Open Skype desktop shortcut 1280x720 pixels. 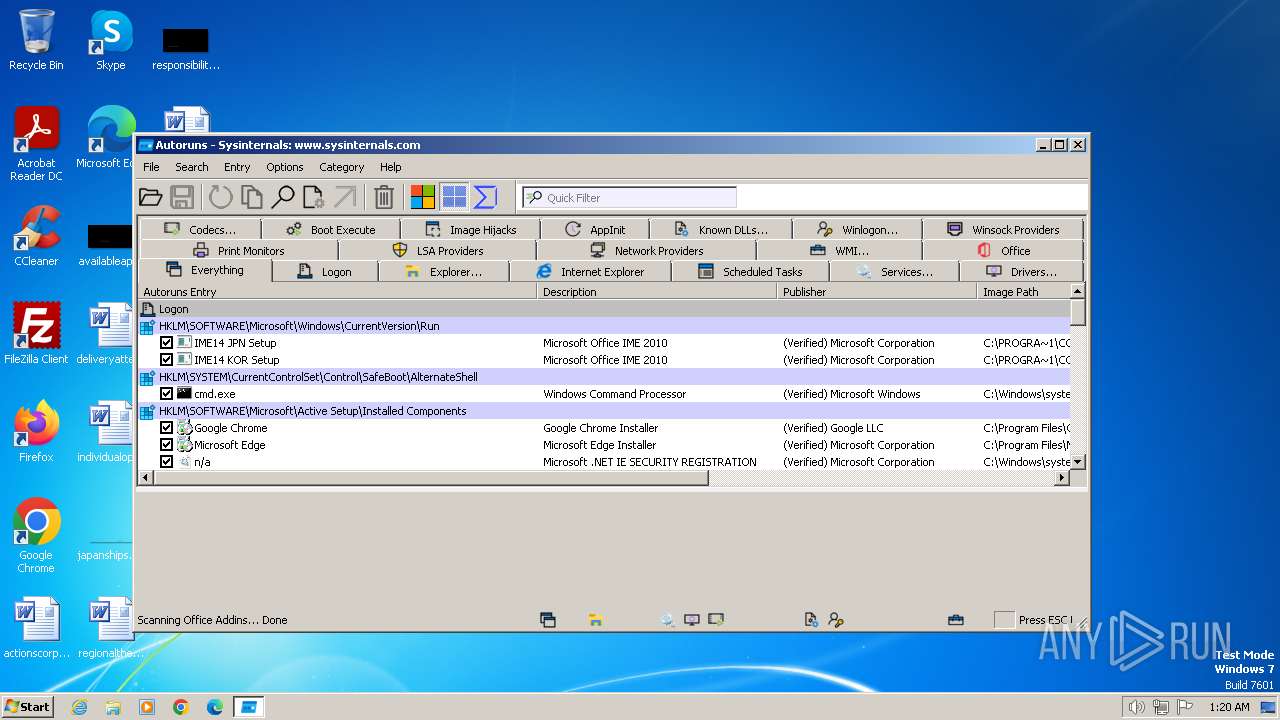(x=110, y=42)
